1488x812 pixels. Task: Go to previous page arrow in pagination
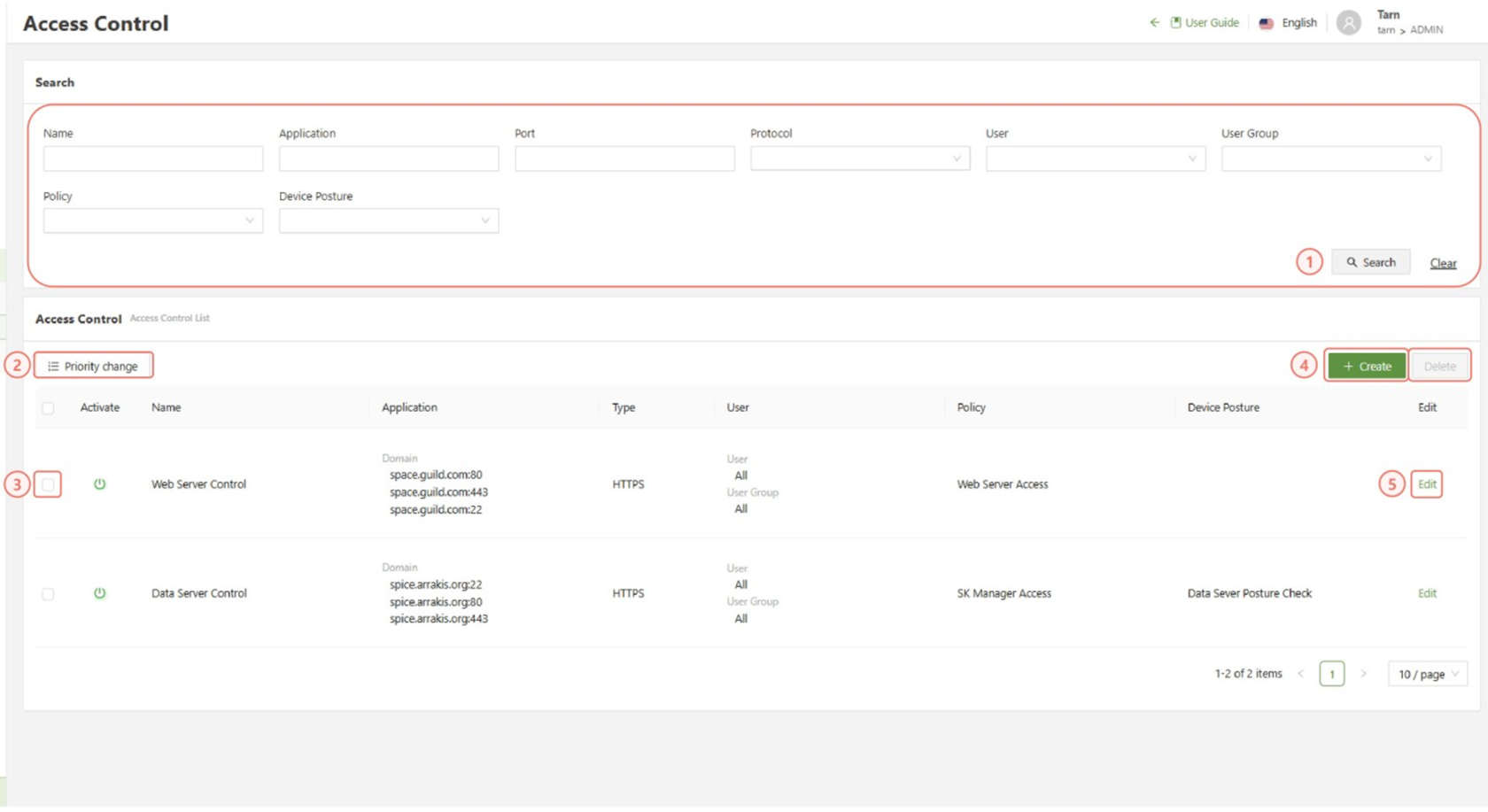[x=1301, y=674]
